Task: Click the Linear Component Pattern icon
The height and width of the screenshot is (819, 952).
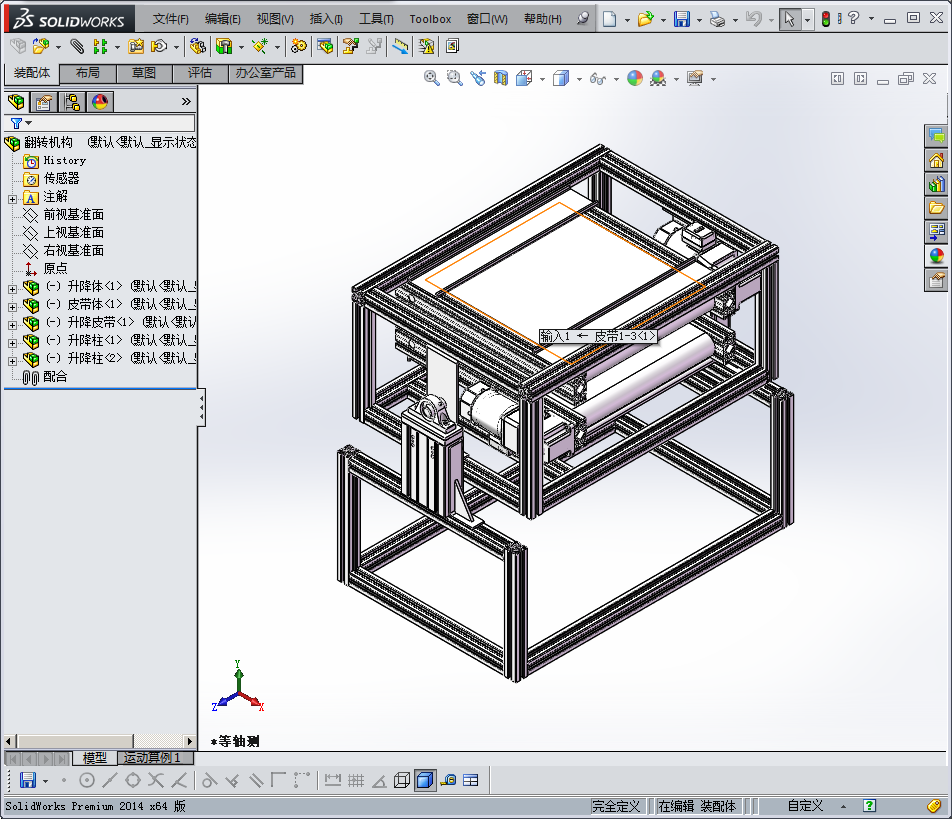Action: coord(100,46)
